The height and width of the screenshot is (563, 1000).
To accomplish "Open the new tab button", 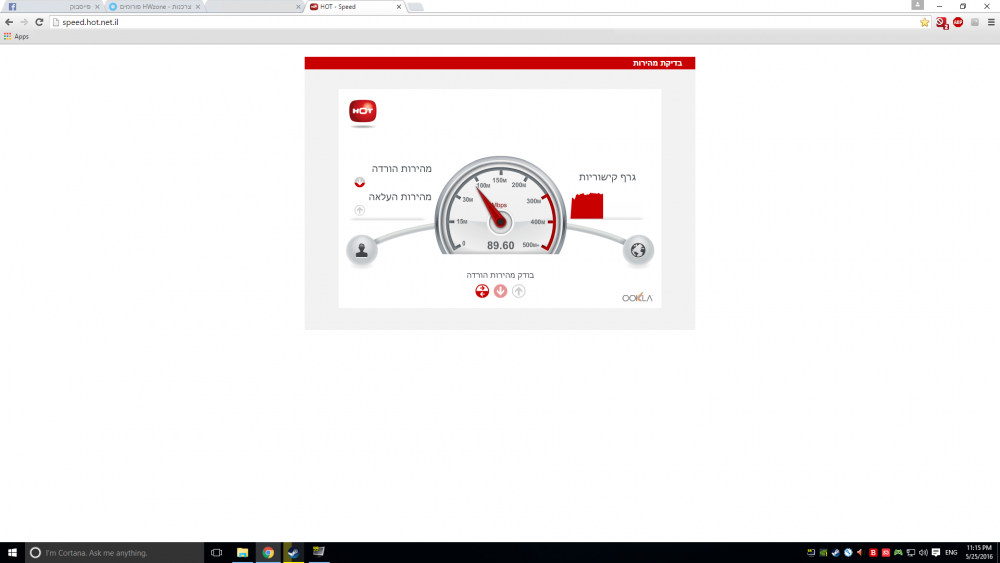I will tap(416, 7).
